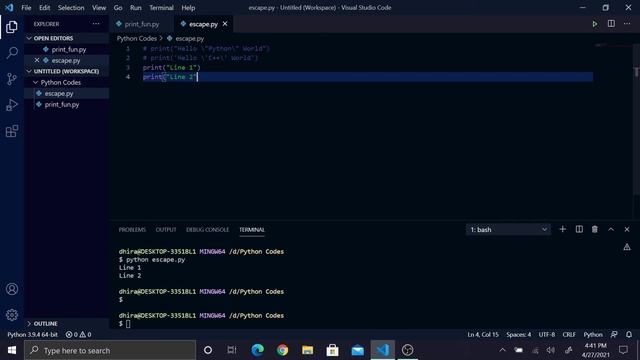Screen dimensions: 640x360
Task: Switch to the print_fun.py editor tab
Action: (x=141, y=24)
